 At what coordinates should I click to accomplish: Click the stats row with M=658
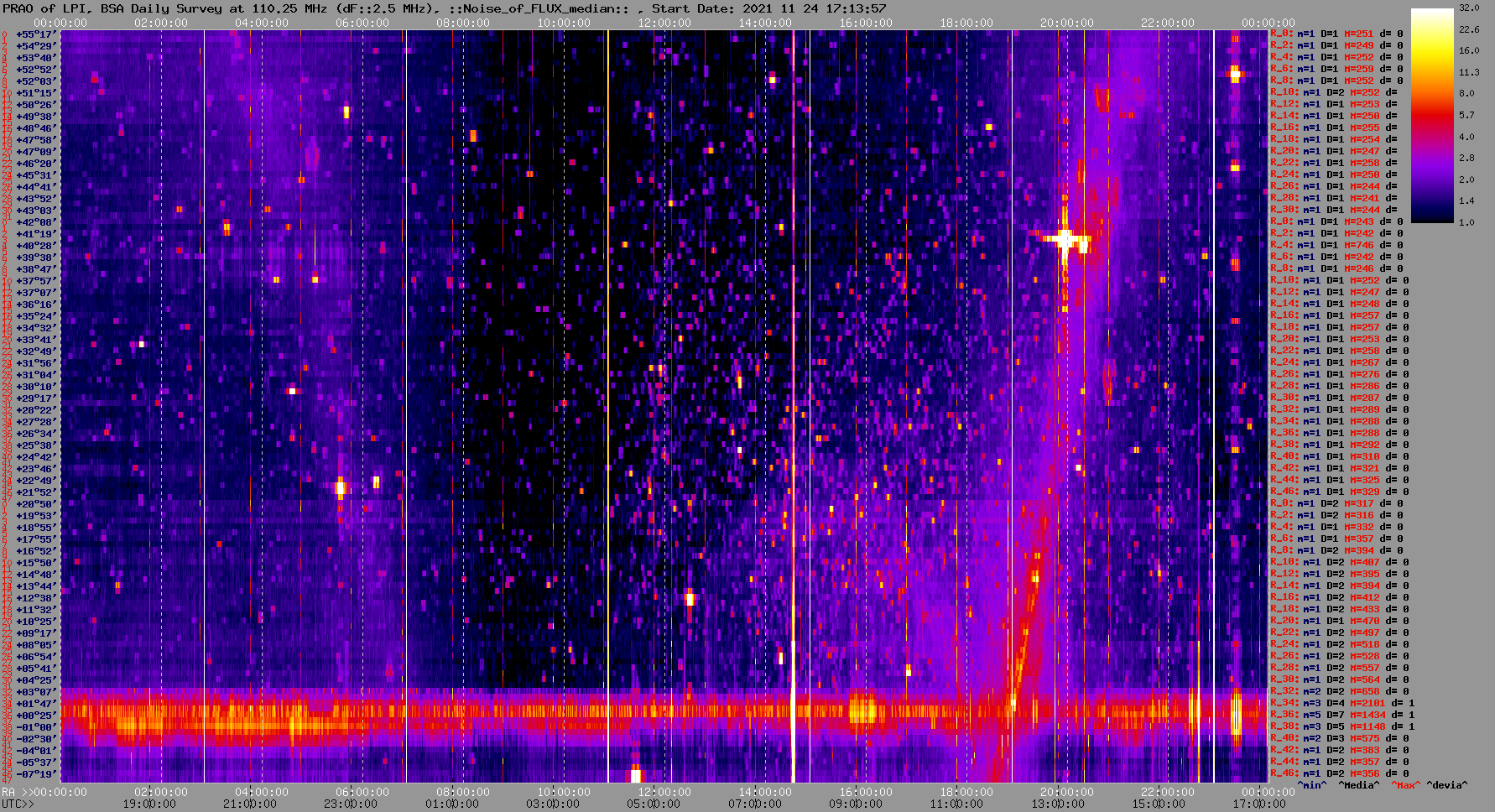(1340, 691)
